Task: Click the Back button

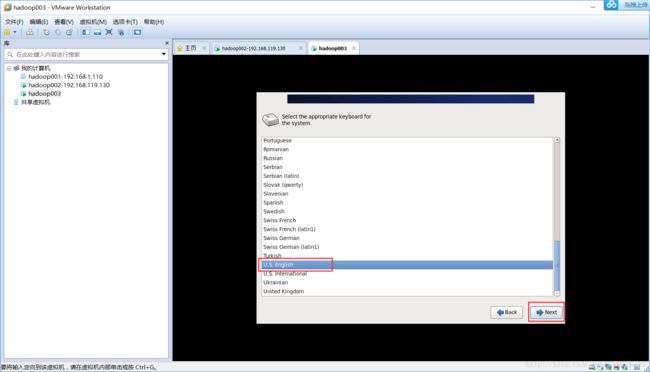Action: point(507,312)
